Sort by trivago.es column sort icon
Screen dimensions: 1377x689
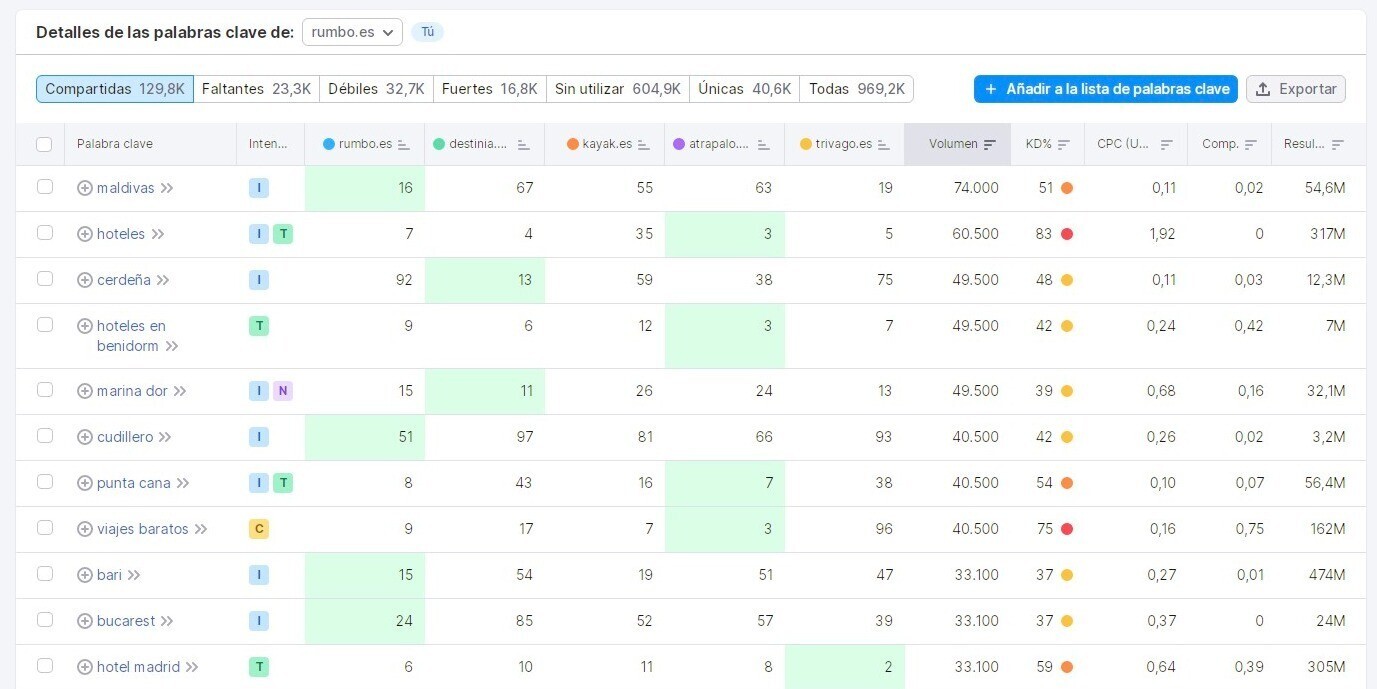pos(884,144)
